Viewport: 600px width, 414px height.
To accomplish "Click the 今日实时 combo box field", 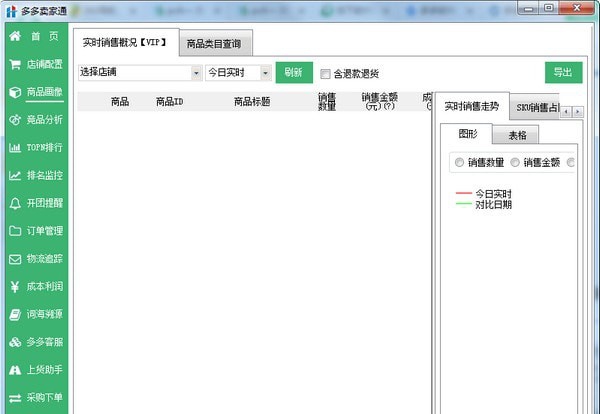I will [x=238, y=73].
